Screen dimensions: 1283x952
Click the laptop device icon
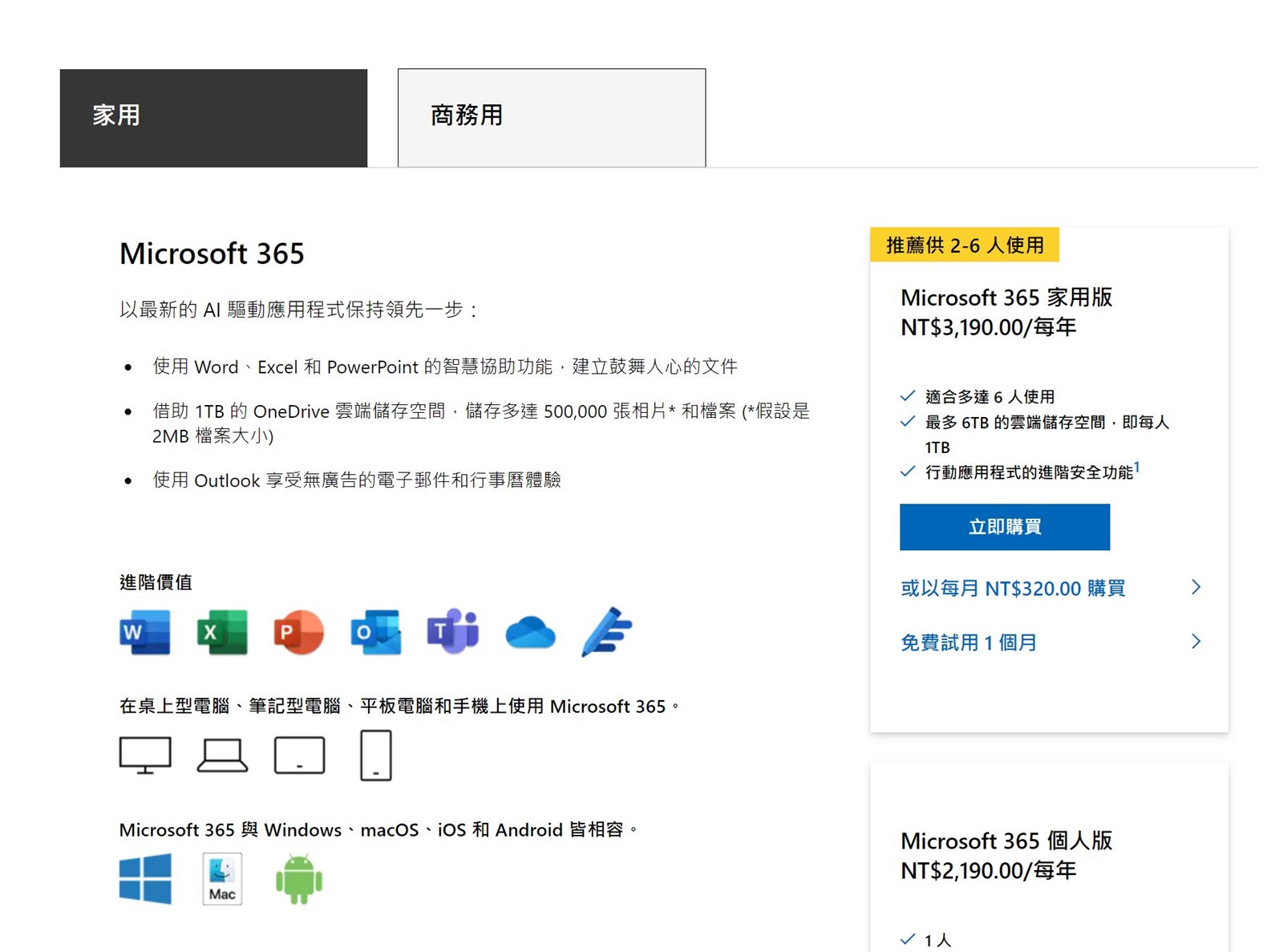coord(222,756)
